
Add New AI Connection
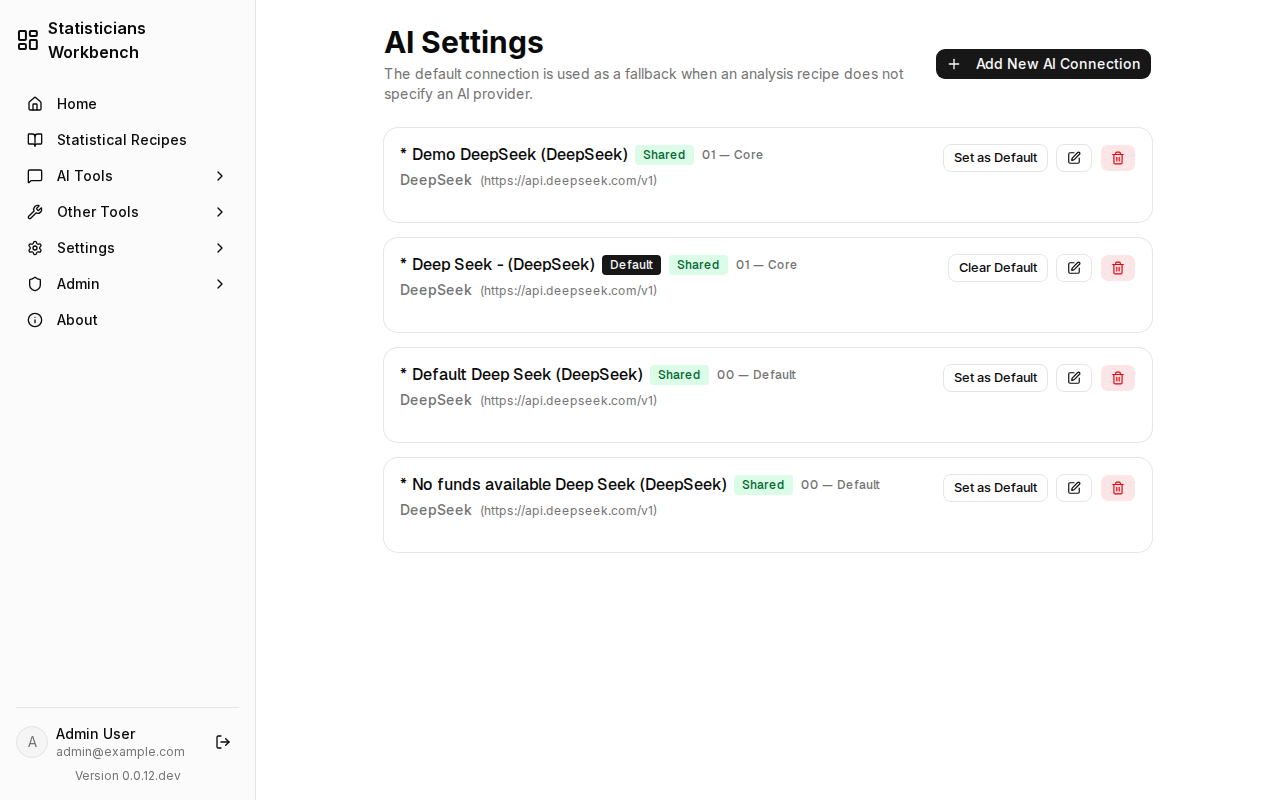pyautogui.click(x=1043, y=64)
